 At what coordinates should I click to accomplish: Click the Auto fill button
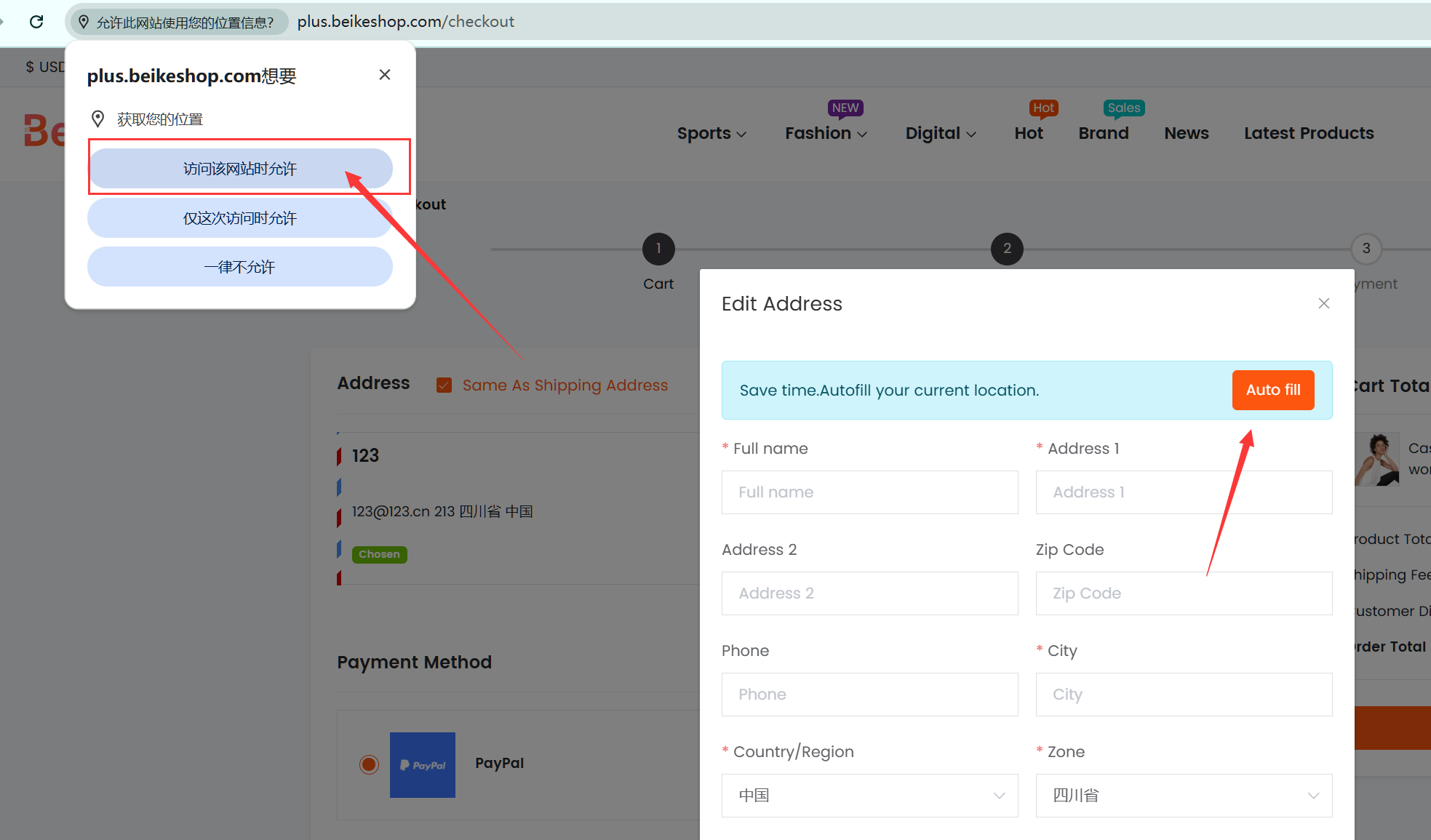pos(1272,390)
